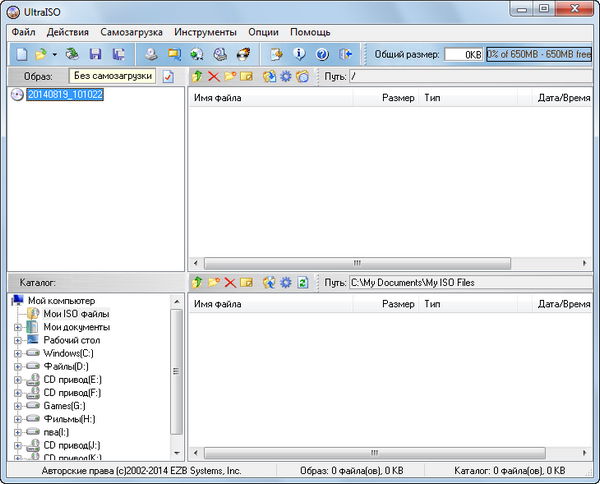Expand the Games(G:) drive node
The image size is (600, 484).
tap(17, 406)
